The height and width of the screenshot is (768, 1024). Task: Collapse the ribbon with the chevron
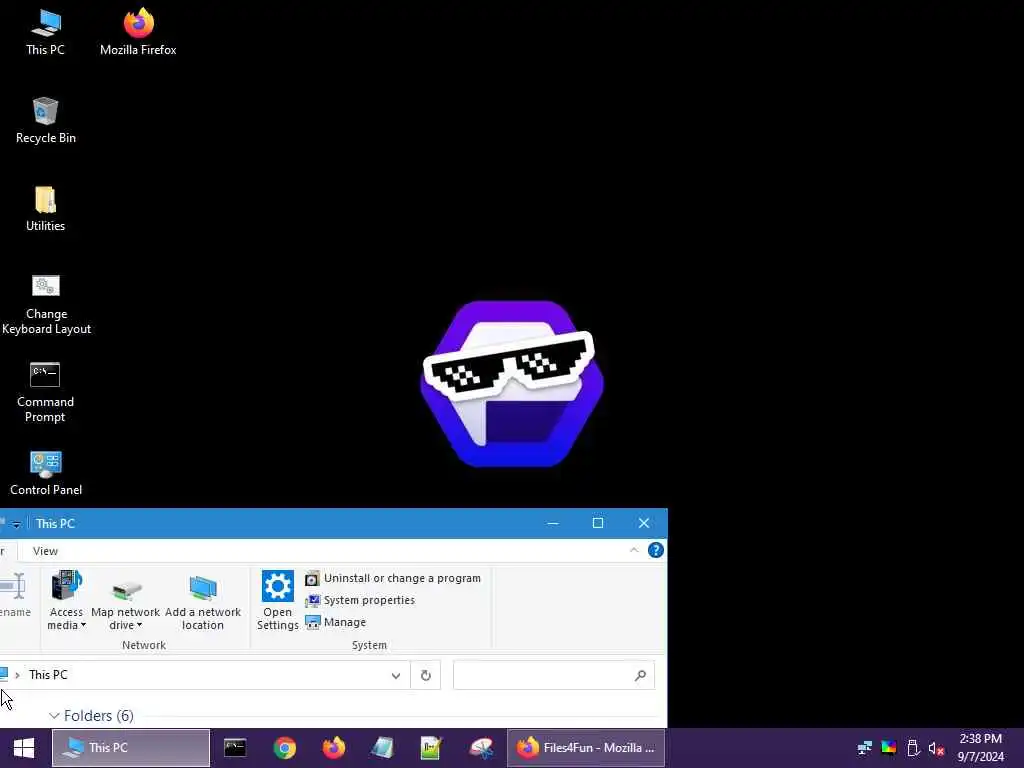click(633, 551)
